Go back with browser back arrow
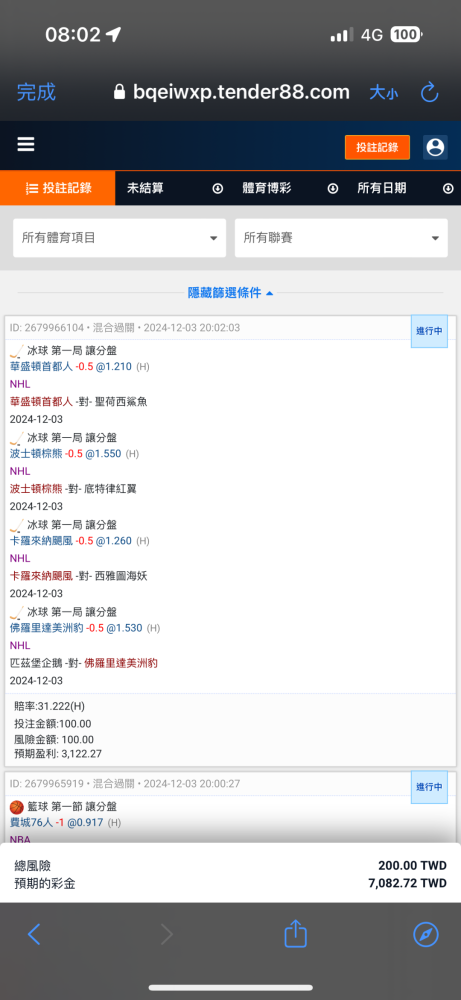The width and height of the screenshot is (461, 1000). [34, 935]
